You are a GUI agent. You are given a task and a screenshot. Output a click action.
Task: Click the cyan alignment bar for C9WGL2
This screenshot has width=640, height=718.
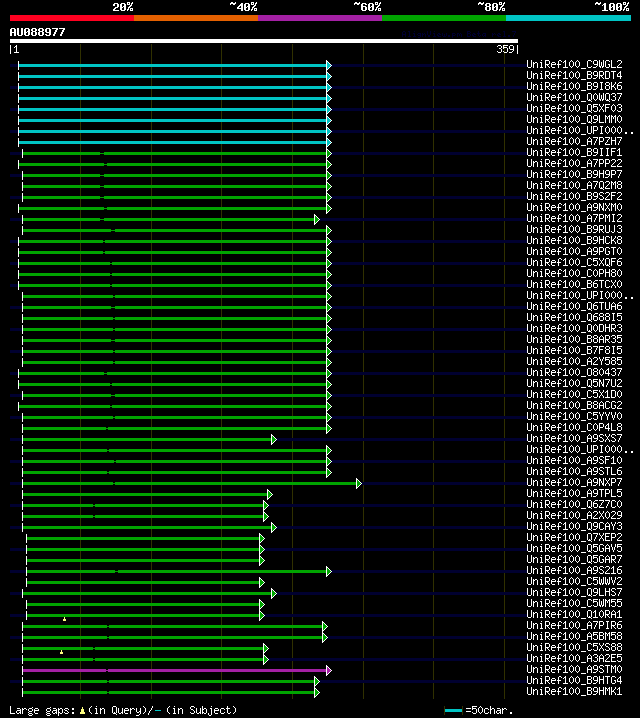coord(172,65)
